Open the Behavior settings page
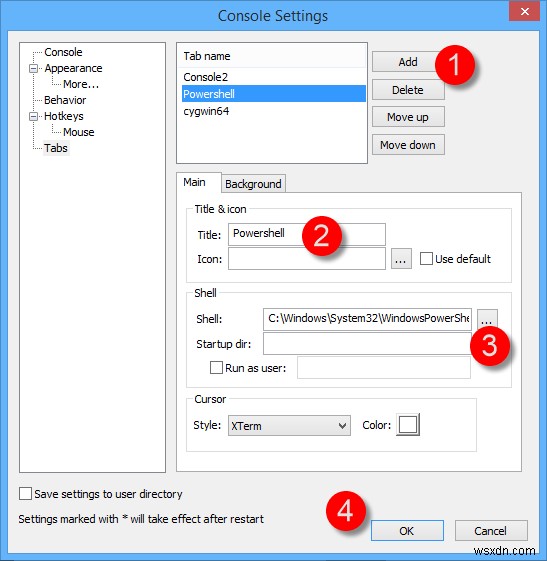This screenshot has width=547, height=561. (65, 100)
